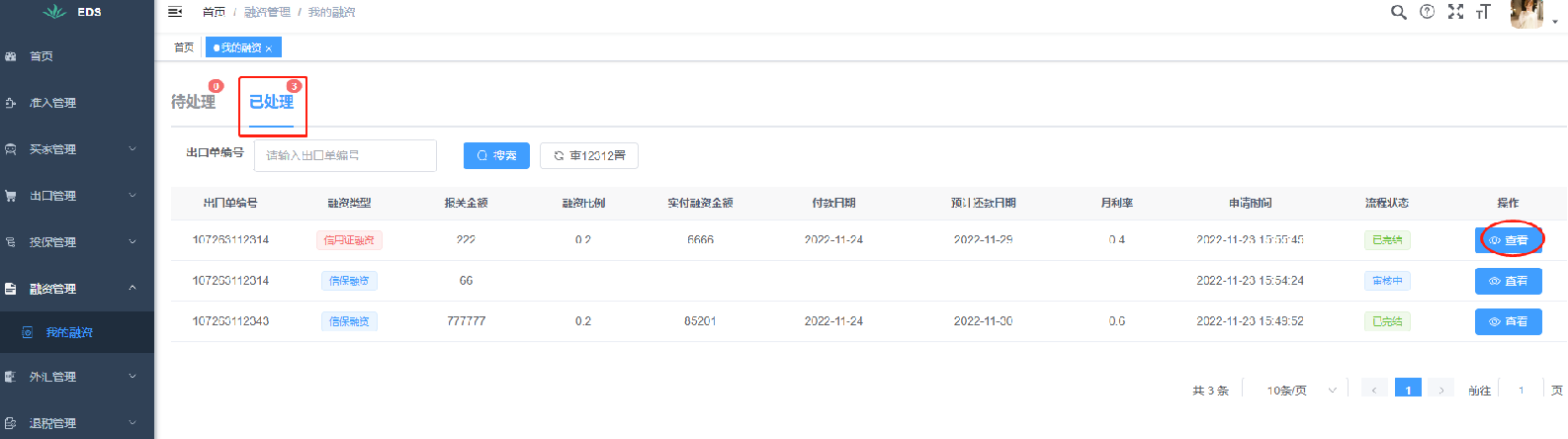The height and width of the screenshot is (439, 1568).
Task: Collapse the sidebar with hamburger icon
Action: (175, 12)
